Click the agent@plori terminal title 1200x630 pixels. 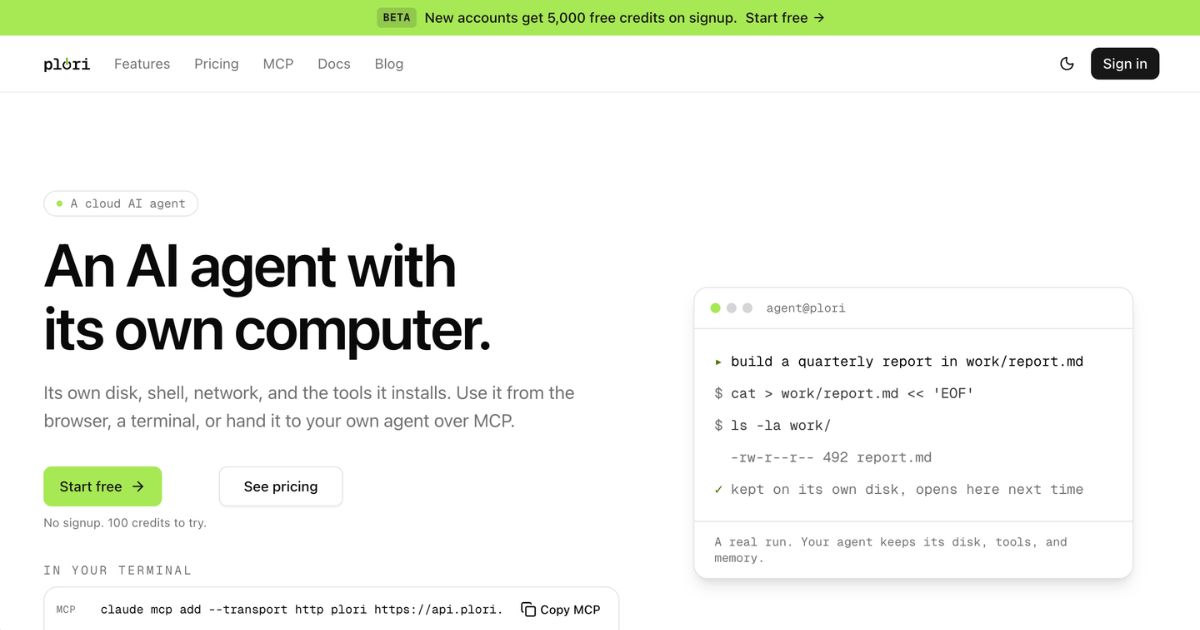806,308
